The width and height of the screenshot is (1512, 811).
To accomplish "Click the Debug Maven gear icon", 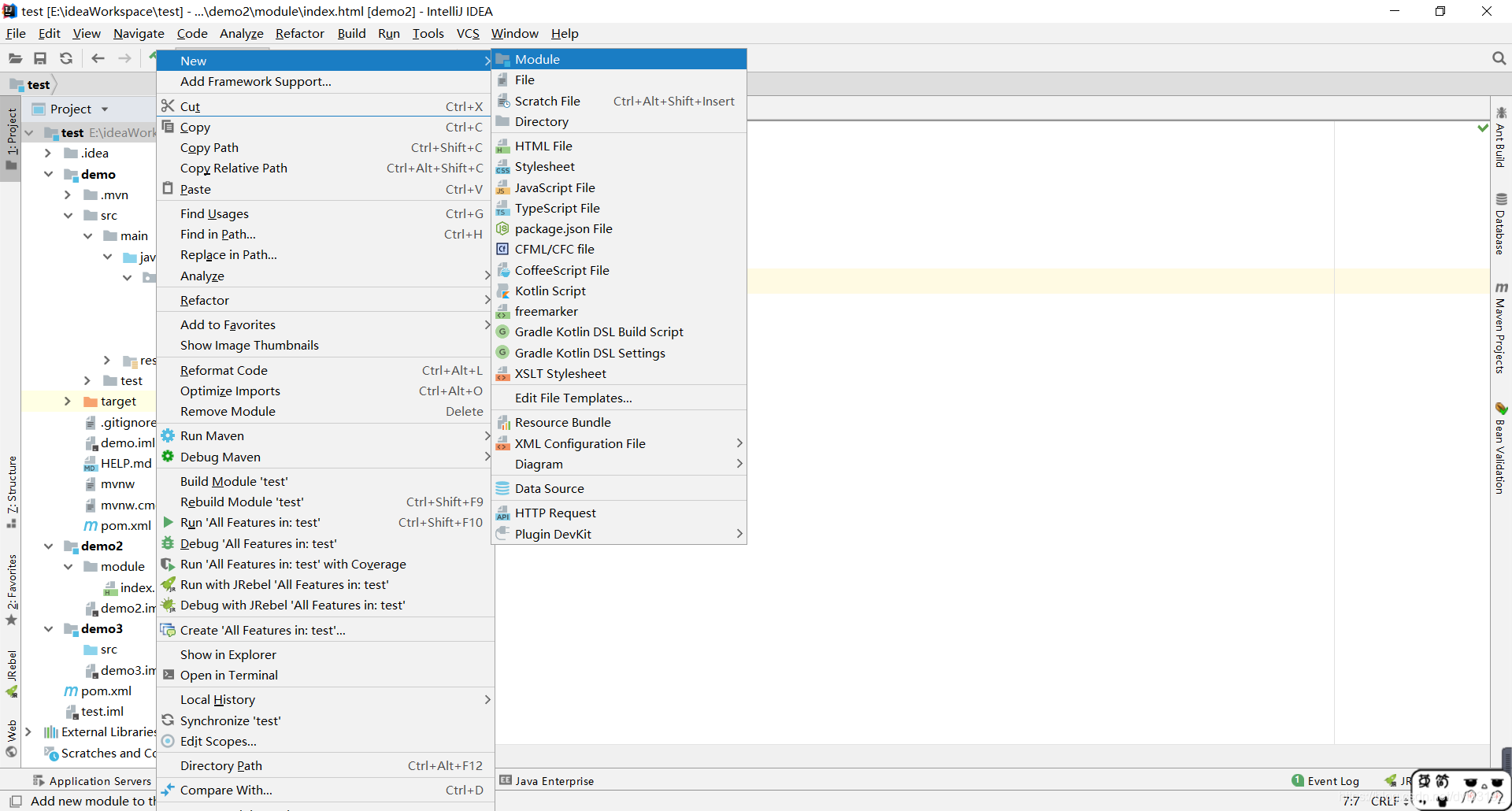I will [x=168, y=456].
